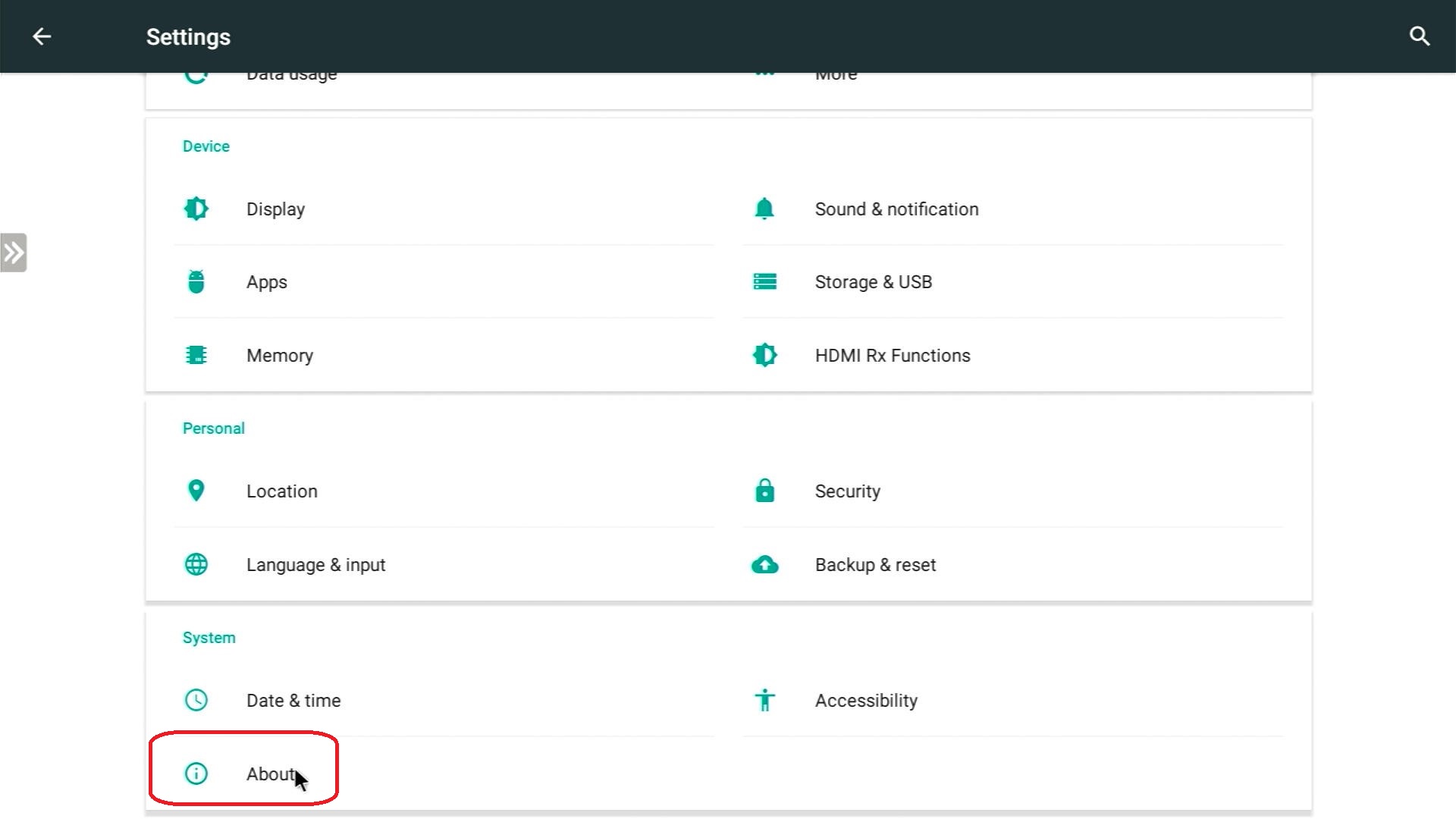Click the Security lock icon
The height and width of the screenshot is (819, 1456).
tap(764, 491)
